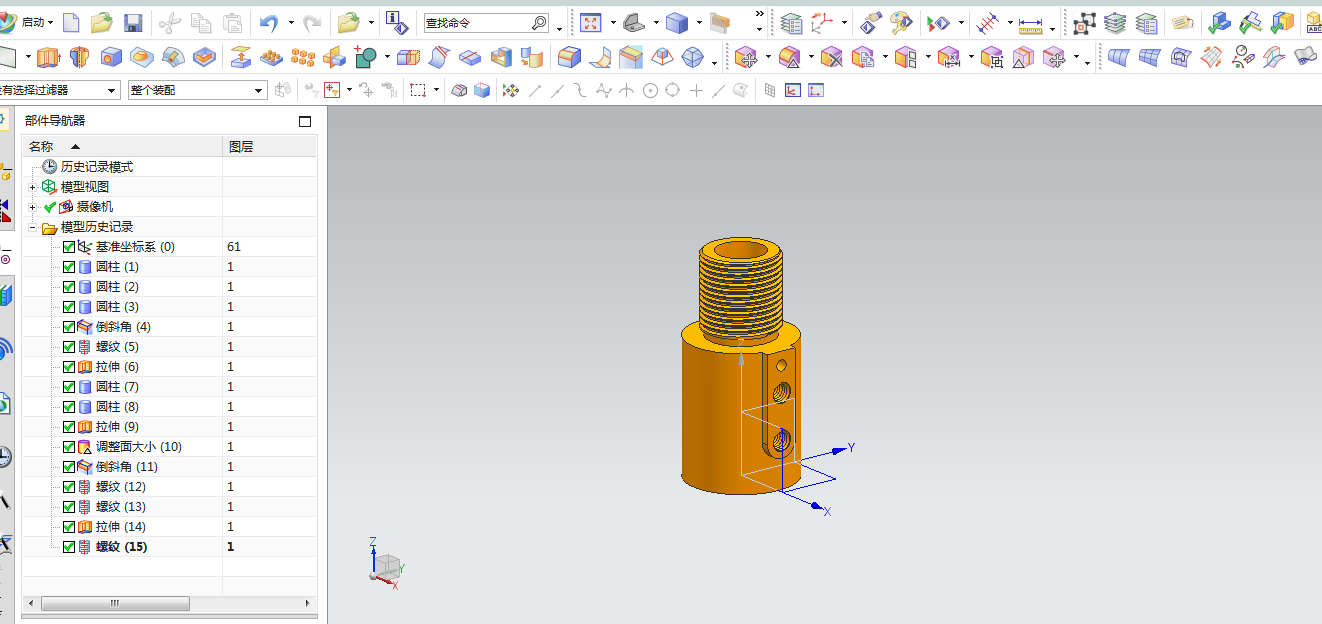The width and height of the screenshot is (1322, 624).
Task: Uncheck the 基准坐标系 (0) checkbox
Action: [69, 247]
